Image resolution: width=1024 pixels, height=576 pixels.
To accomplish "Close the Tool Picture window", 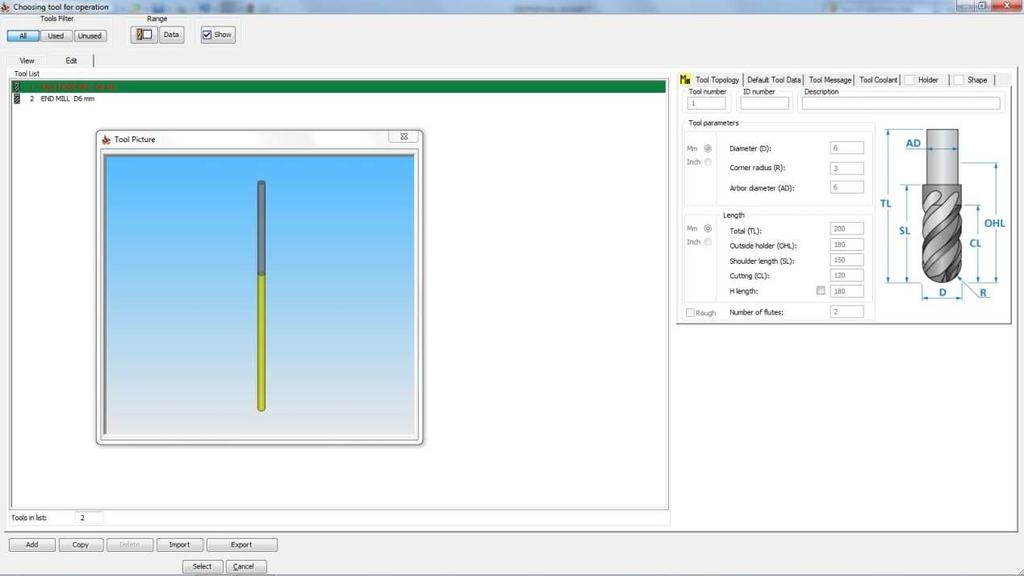I will (x=404, y=136).
